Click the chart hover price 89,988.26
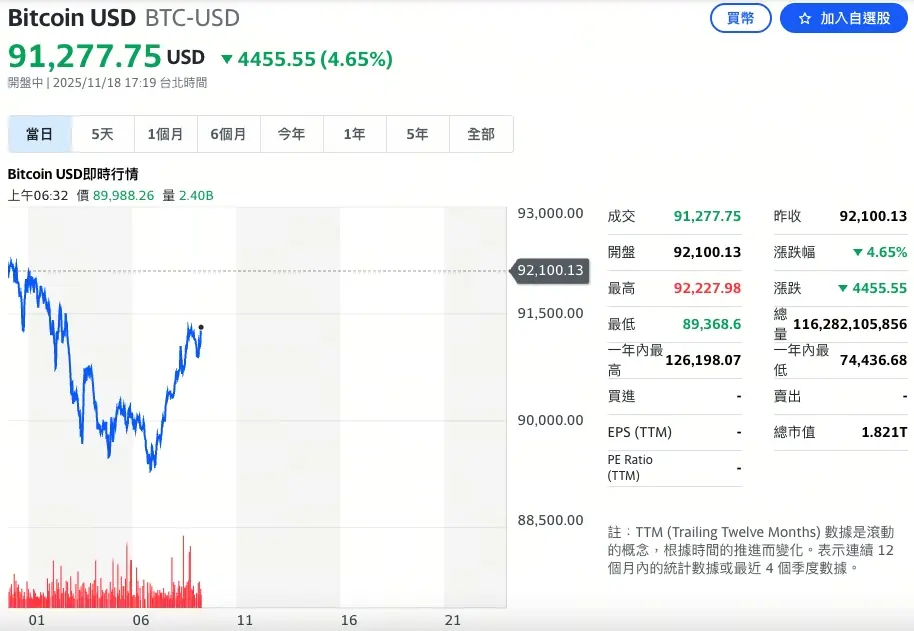Image resolution: width=914 pixels, height=631 pixels. coord(124,196)
